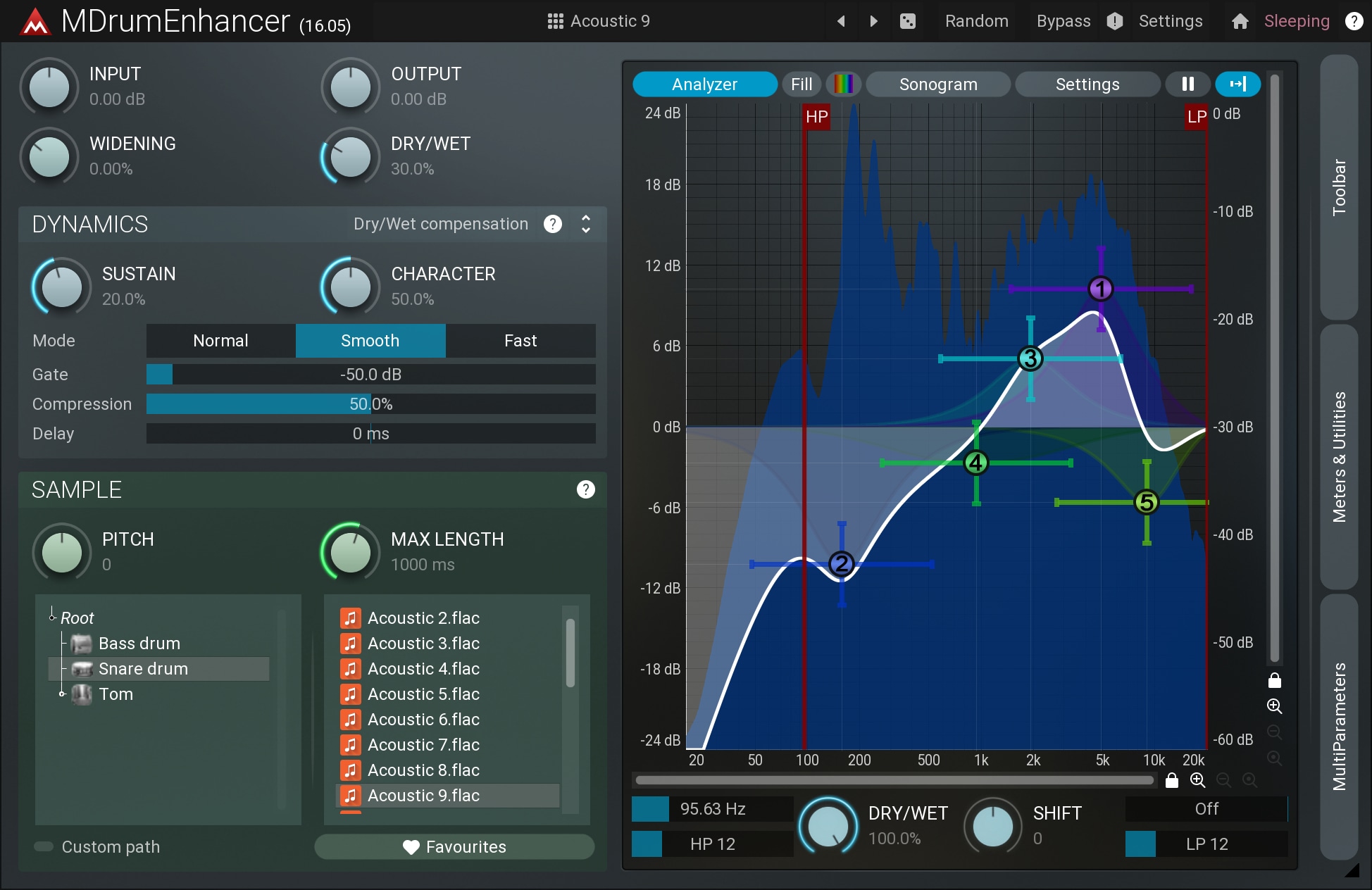Click the sample file list scrollbar
This screenshot has height=890, width=1372.
pyautogui.click(x=570, y=652)
